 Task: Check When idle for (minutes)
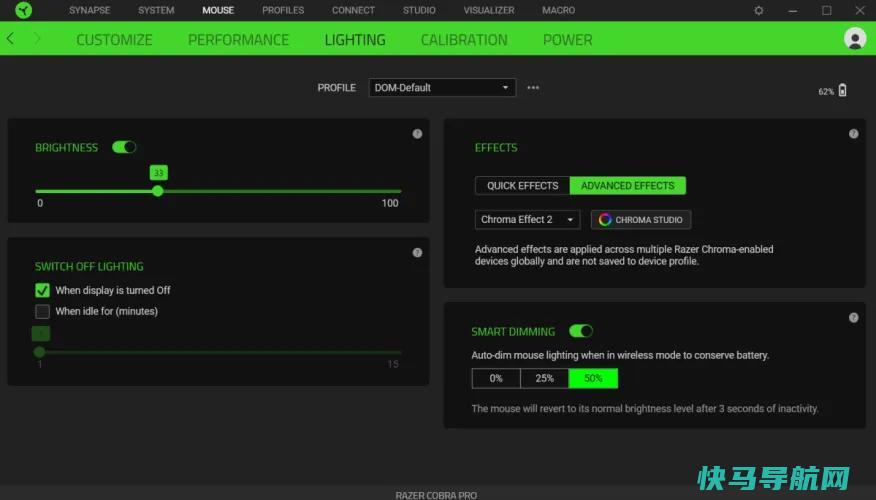[x=42, y=311]
